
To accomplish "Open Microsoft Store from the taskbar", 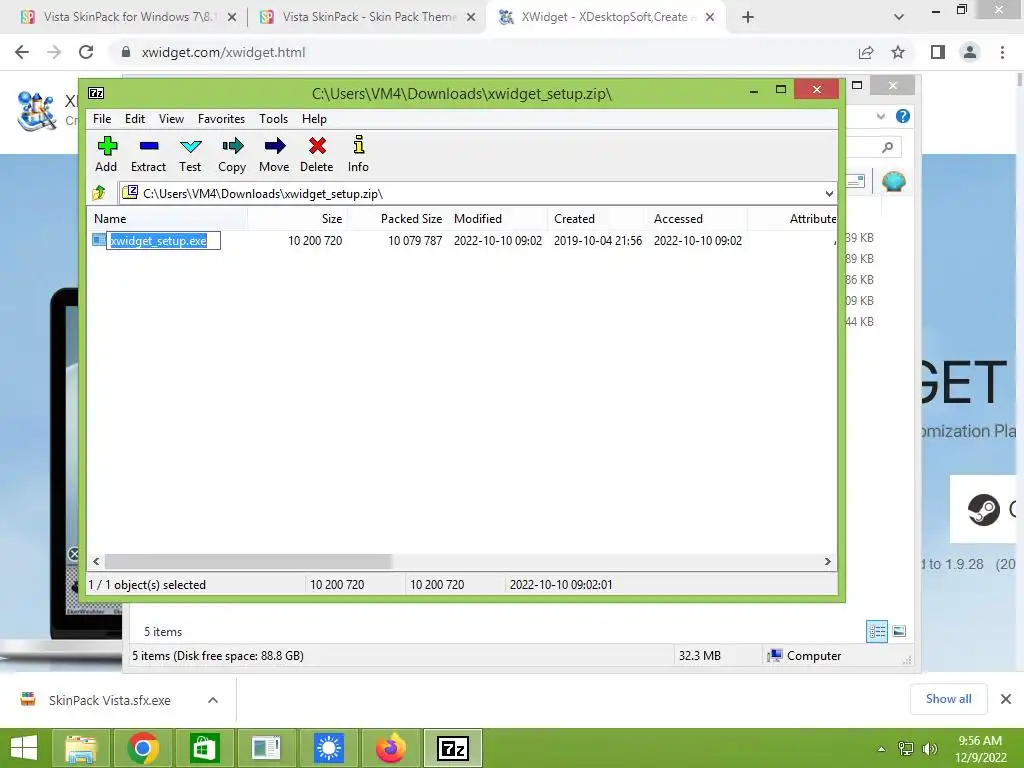I will click(x=204, y=748).
